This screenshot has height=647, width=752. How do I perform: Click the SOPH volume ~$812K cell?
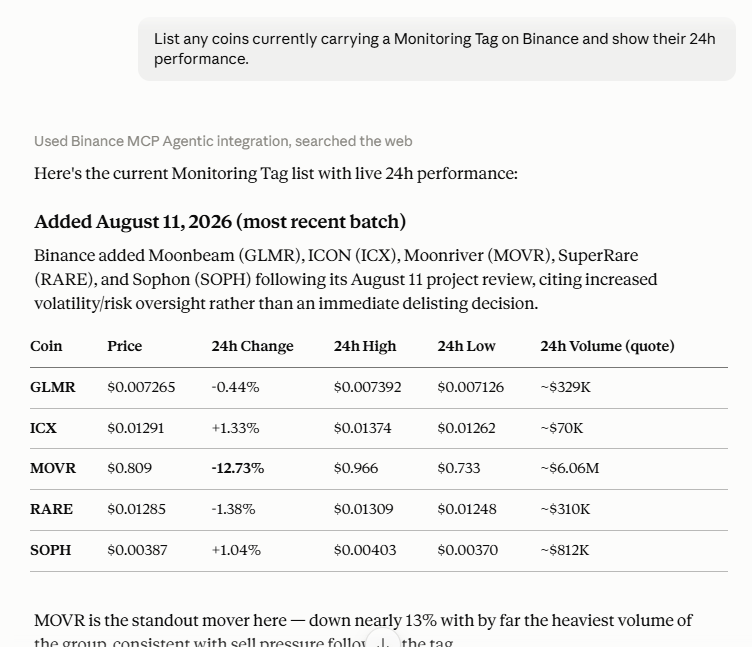coord(564,550)
